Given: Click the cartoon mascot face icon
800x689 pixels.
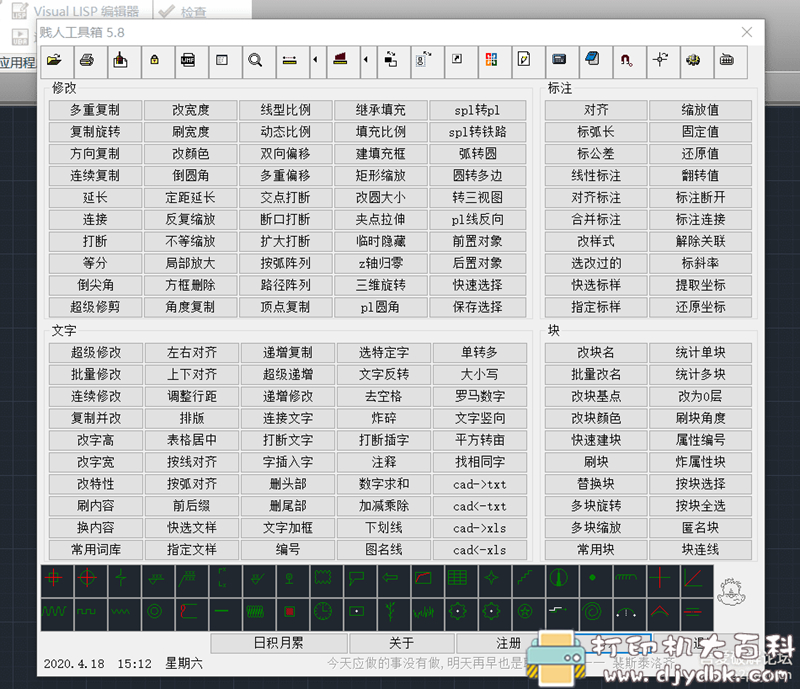Looking at the screenshot, I should [731, 593].
